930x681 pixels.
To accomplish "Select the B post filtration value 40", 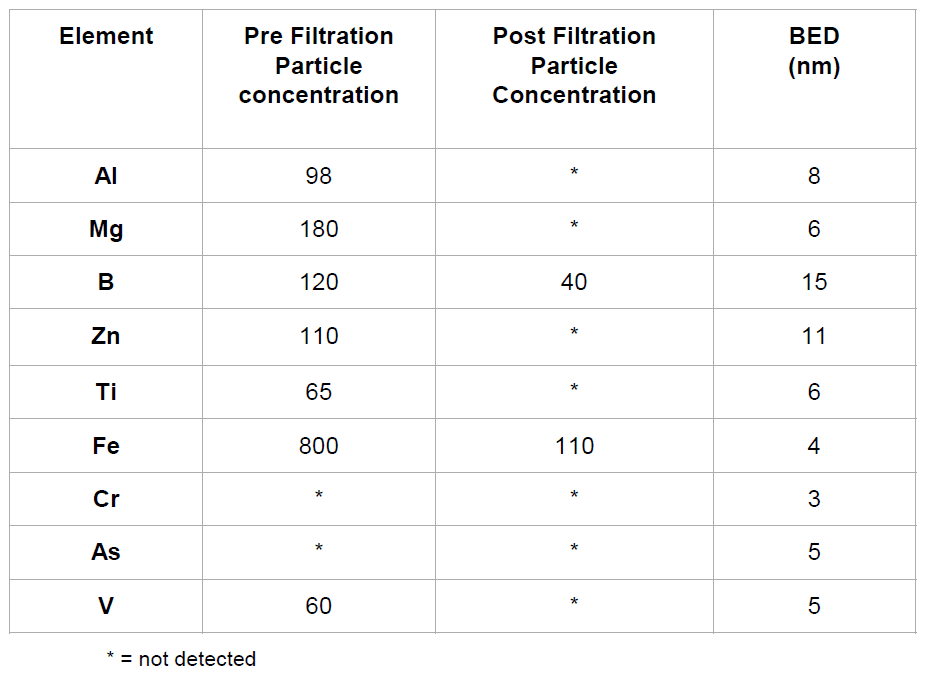I will pyautogui.click(x=574, y=282).
